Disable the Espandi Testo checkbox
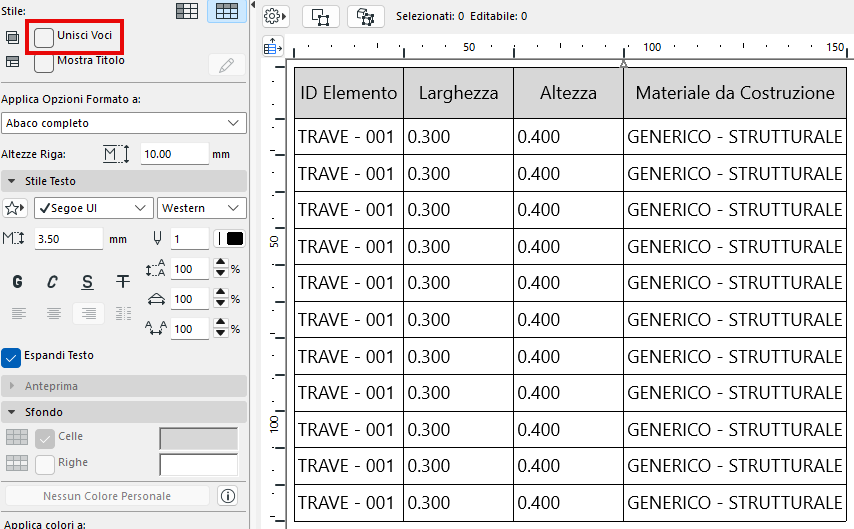This screenshot has width=854, height=529. tap(11, 358)
